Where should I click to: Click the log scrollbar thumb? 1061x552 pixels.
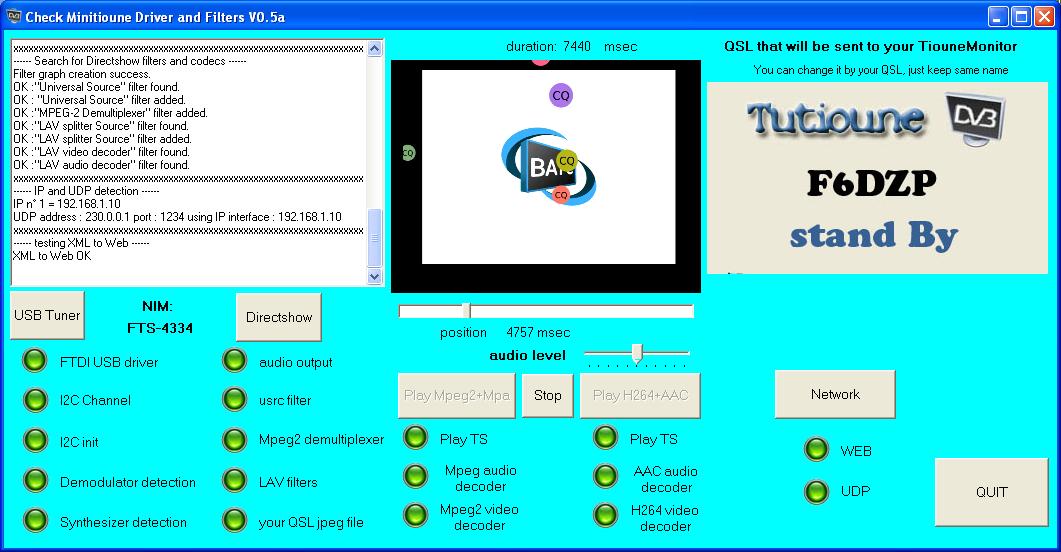pyautogui.click(x=374, y=237)
